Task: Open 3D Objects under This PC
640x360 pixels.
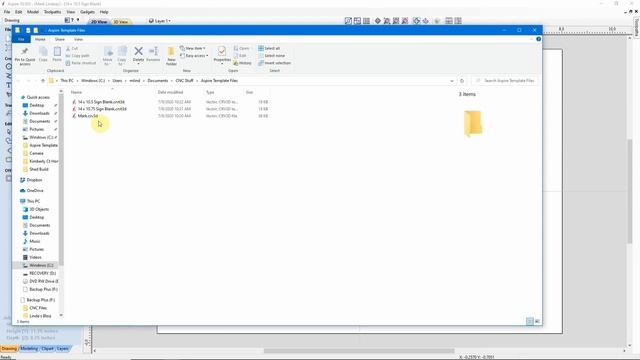Action: (x=39, y=209)
